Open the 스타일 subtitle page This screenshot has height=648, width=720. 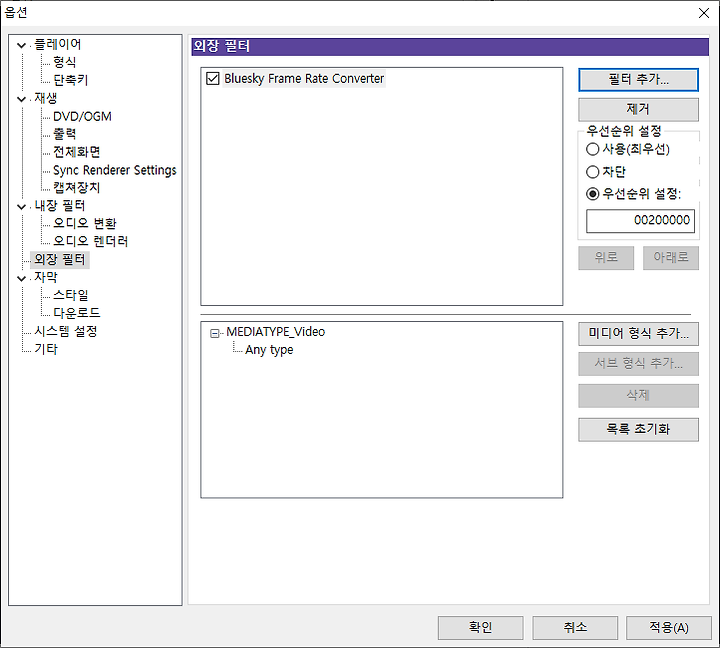(70, 295)
